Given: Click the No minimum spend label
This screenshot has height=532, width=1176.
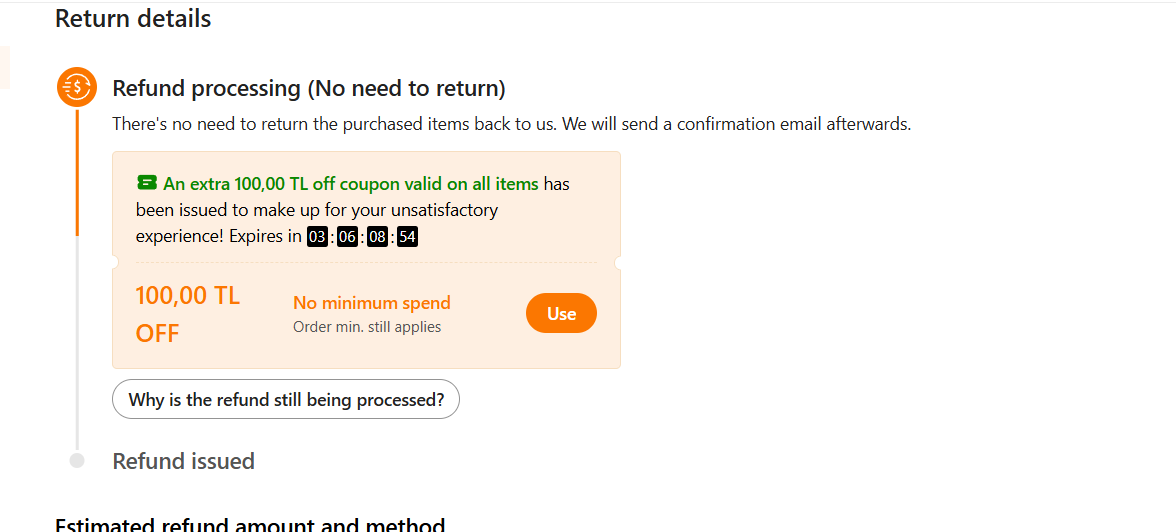Looking at the screenshot, I should [x=372, y=303].
